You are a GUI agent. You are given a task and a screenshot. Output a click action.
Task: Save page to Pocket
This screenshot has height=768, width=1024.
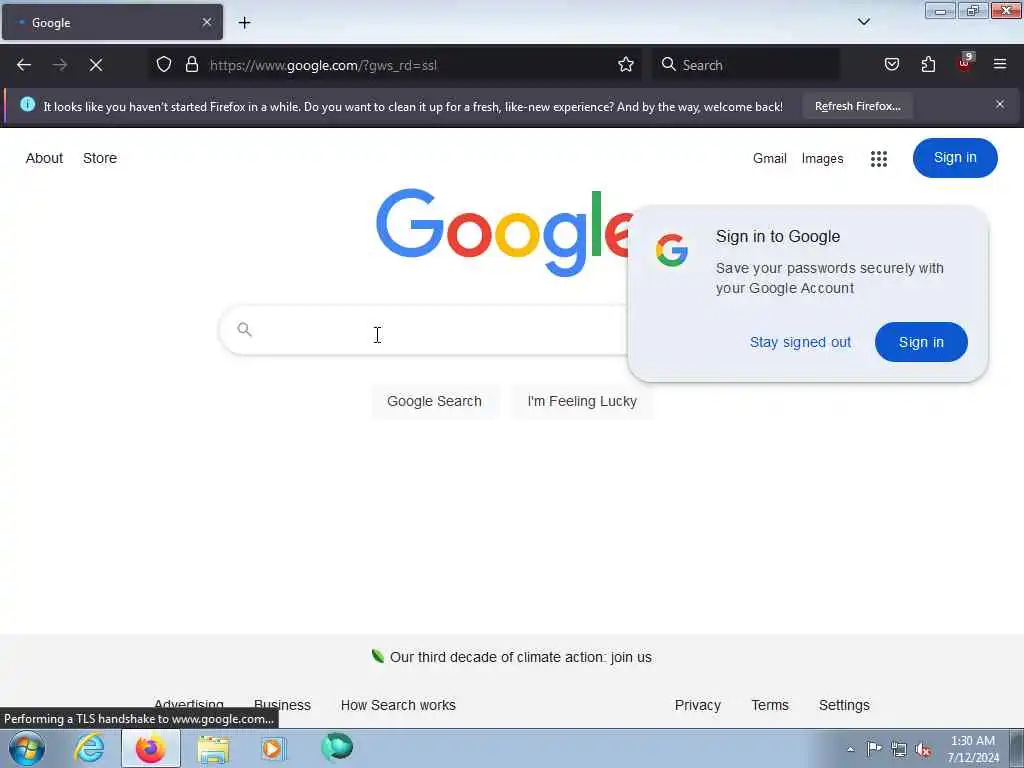click(x=891, y=64)
